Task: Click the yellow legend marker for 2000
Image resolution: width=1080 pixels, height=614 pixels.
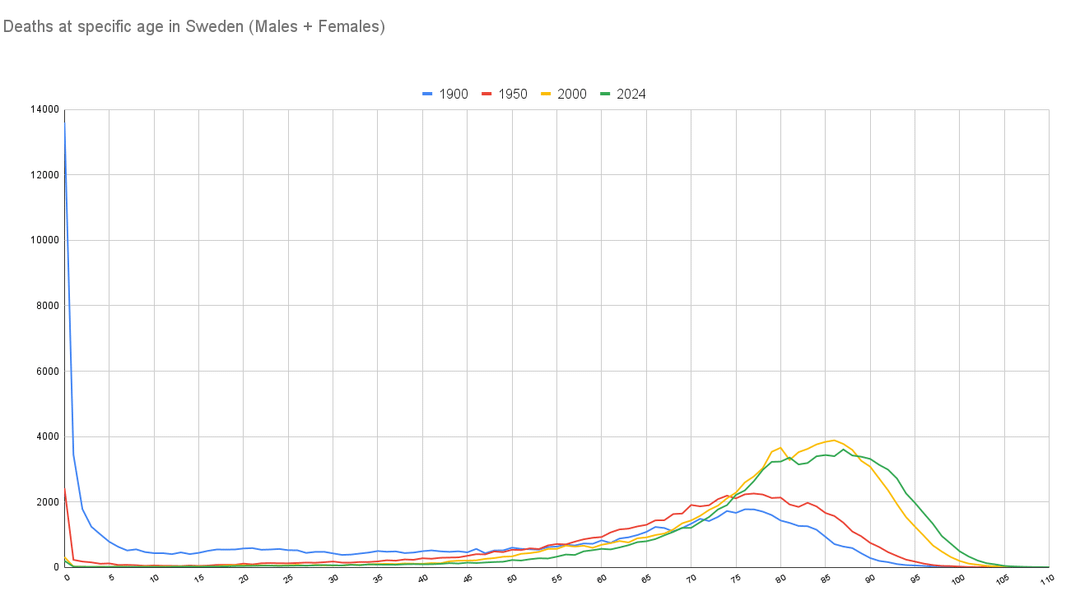Action: (x=547, y=94)
